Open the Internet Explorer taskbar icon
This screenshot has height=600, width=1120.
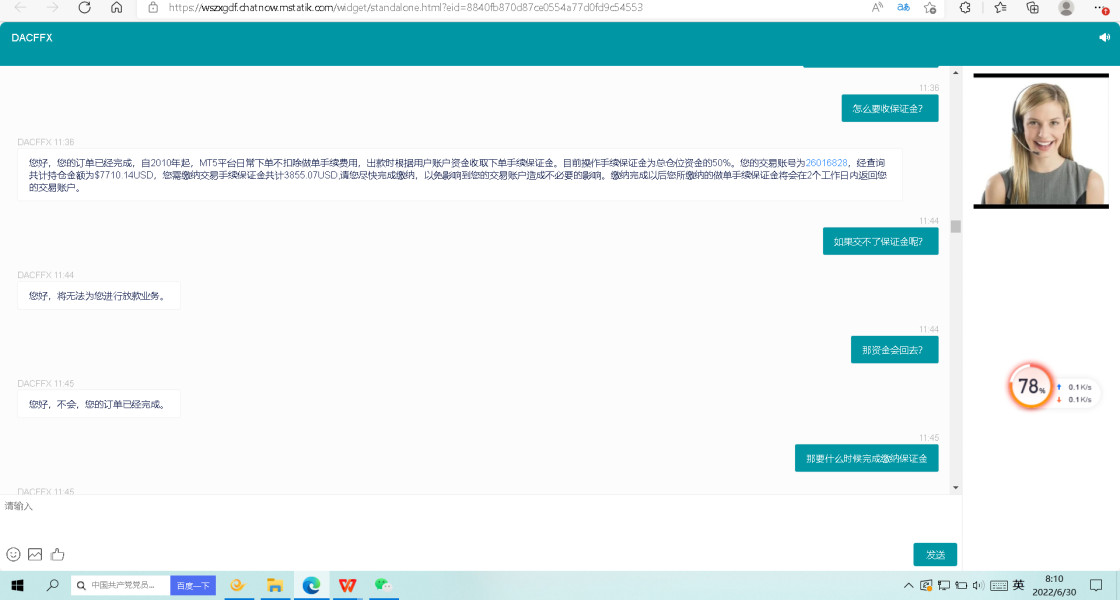point(237,586)
